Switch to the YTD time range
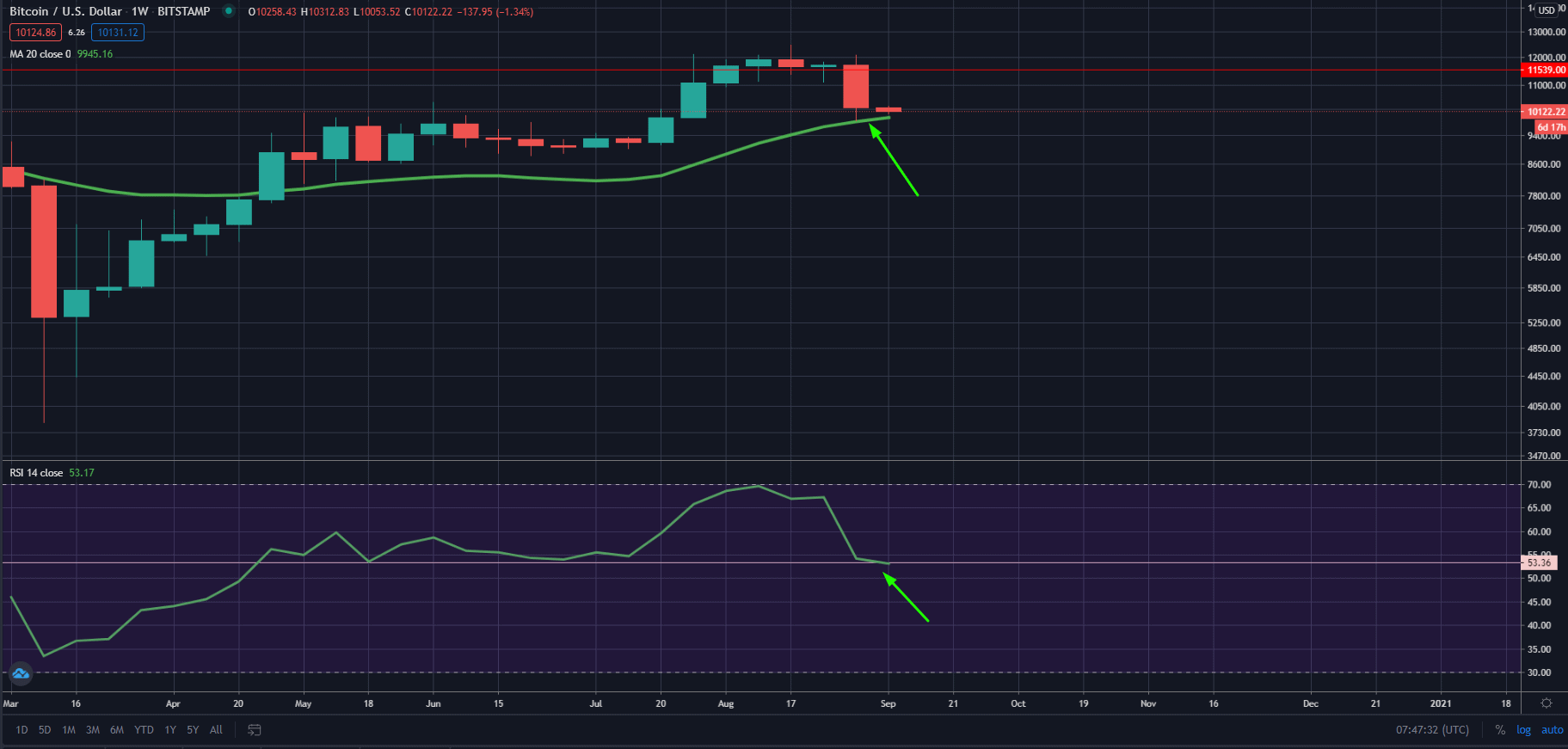 (144, 730)
